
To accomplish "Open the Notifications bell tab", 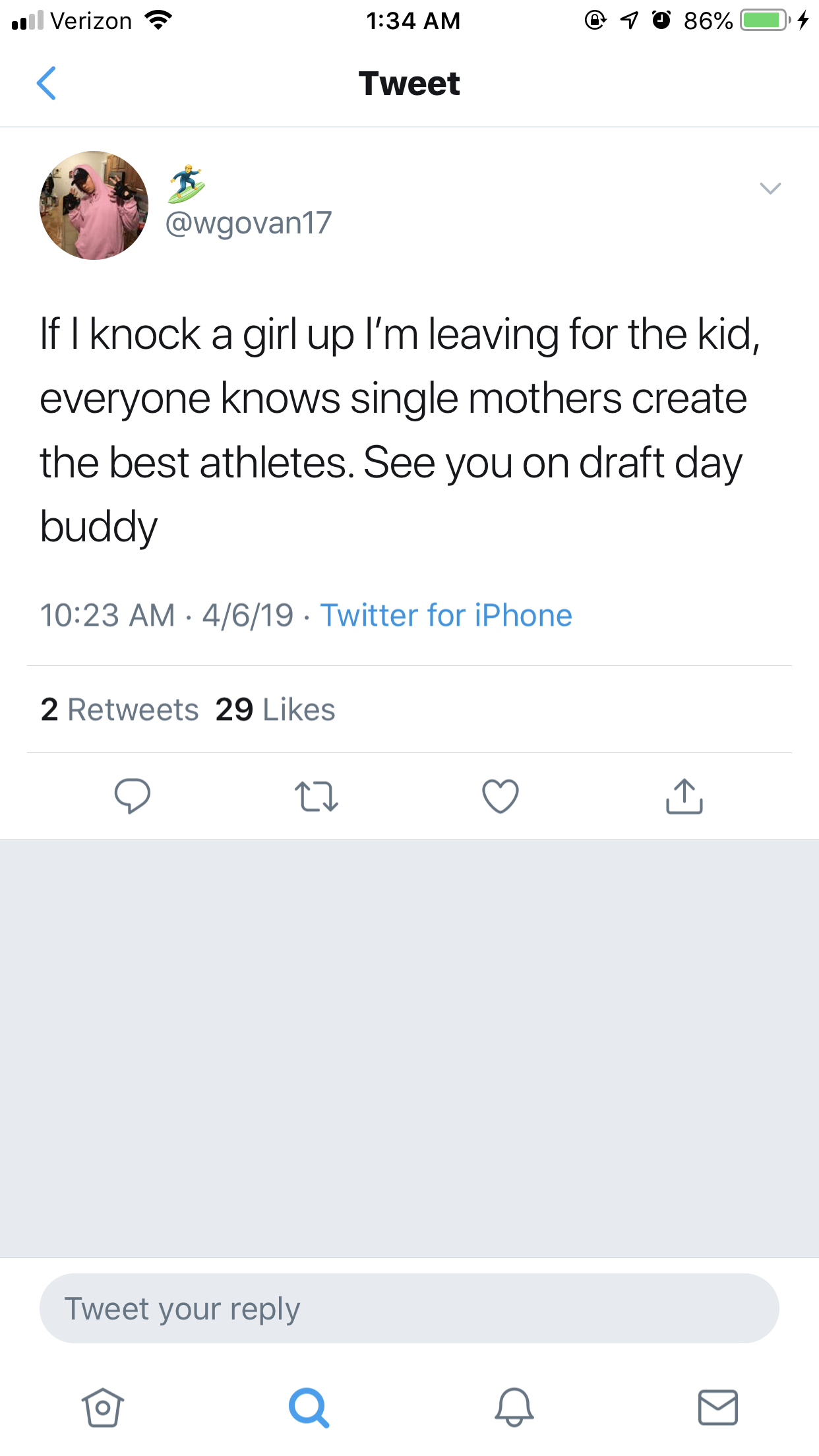I will [514, 1407].
